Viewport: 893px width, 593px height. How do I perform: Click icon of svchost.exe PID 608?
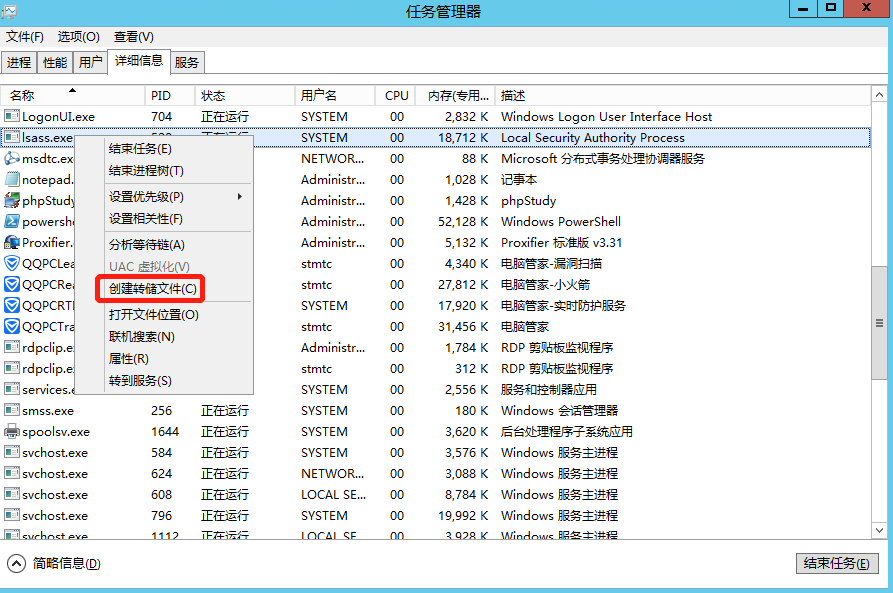11,494
